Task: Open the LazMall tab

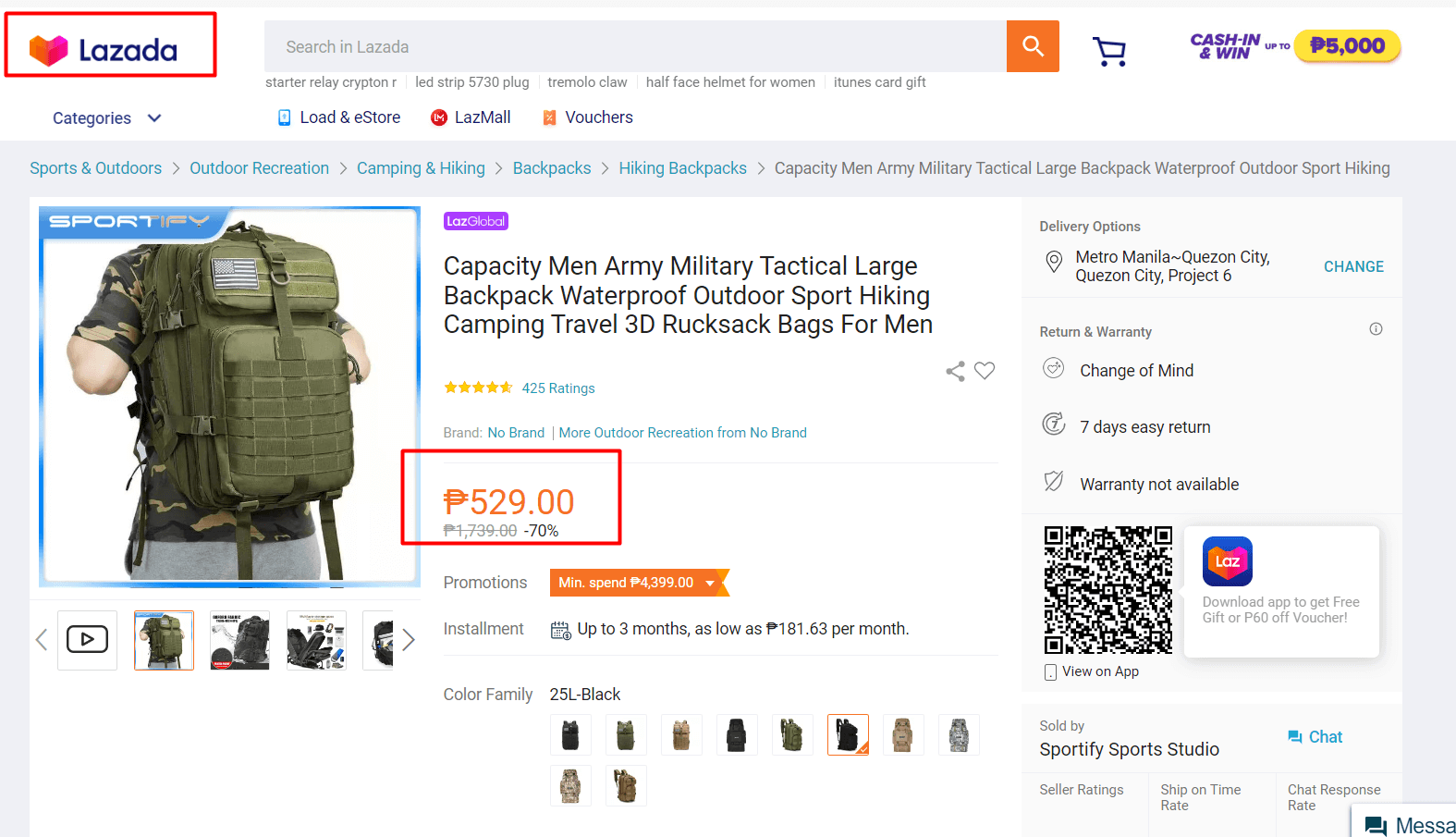Action: 471,117
